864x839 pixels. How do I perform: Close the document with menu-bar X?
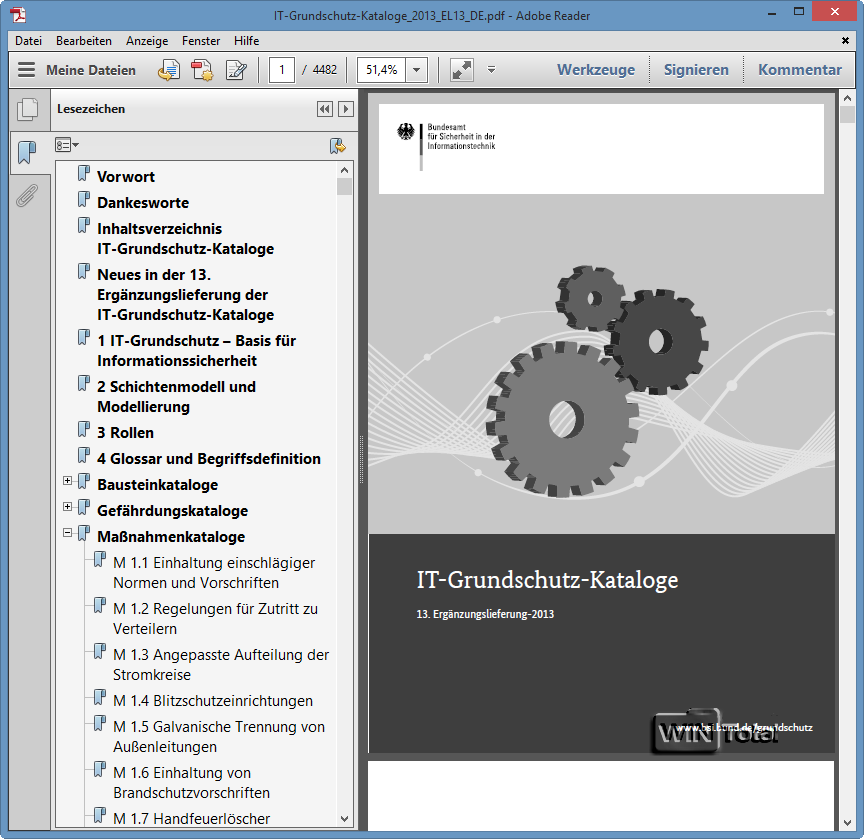pyautogui.click(x=845, y=41)
